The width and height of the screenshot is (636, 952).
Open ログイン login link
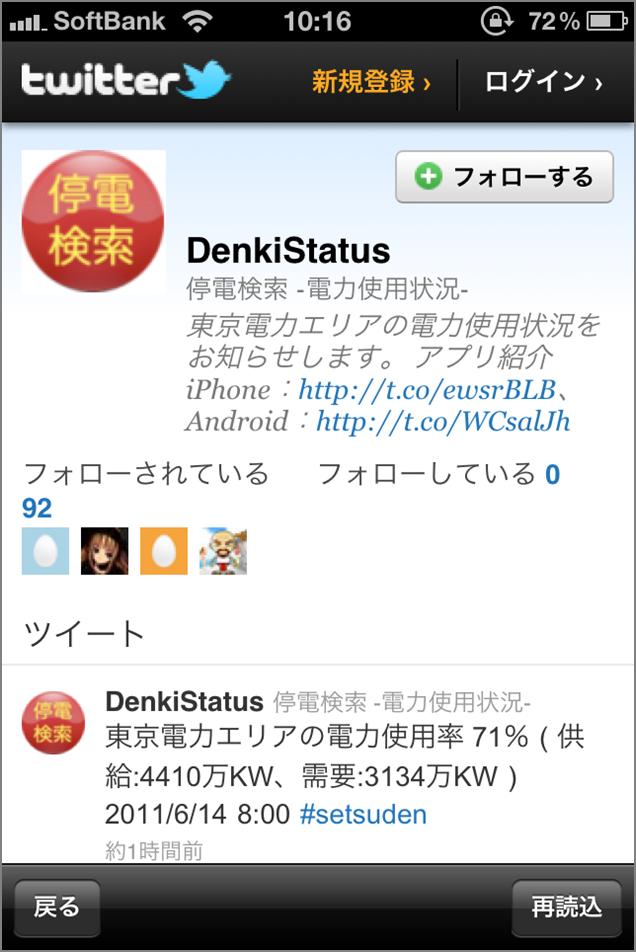544,81
